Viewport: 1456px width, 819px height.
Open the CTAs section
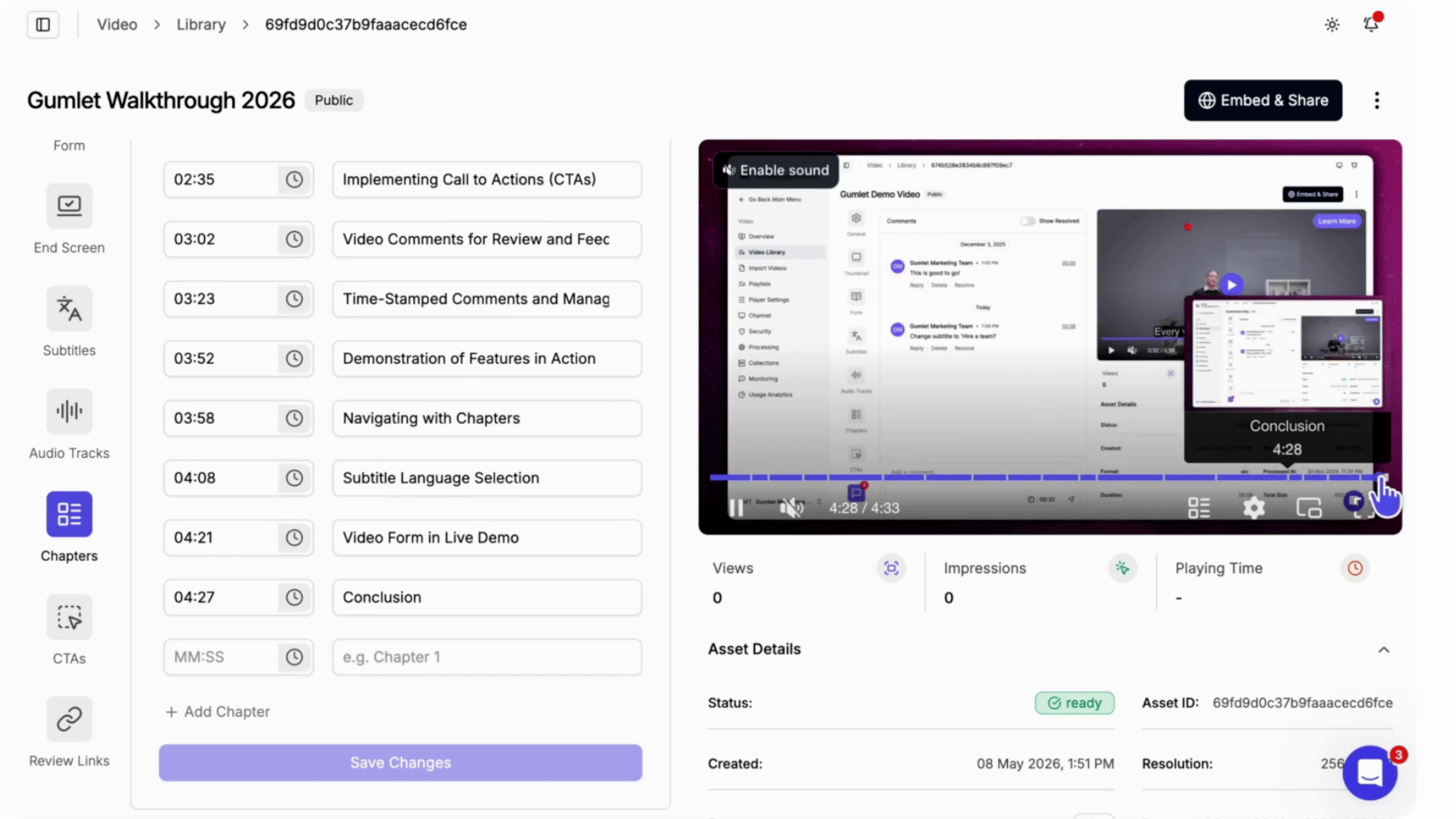69,630
